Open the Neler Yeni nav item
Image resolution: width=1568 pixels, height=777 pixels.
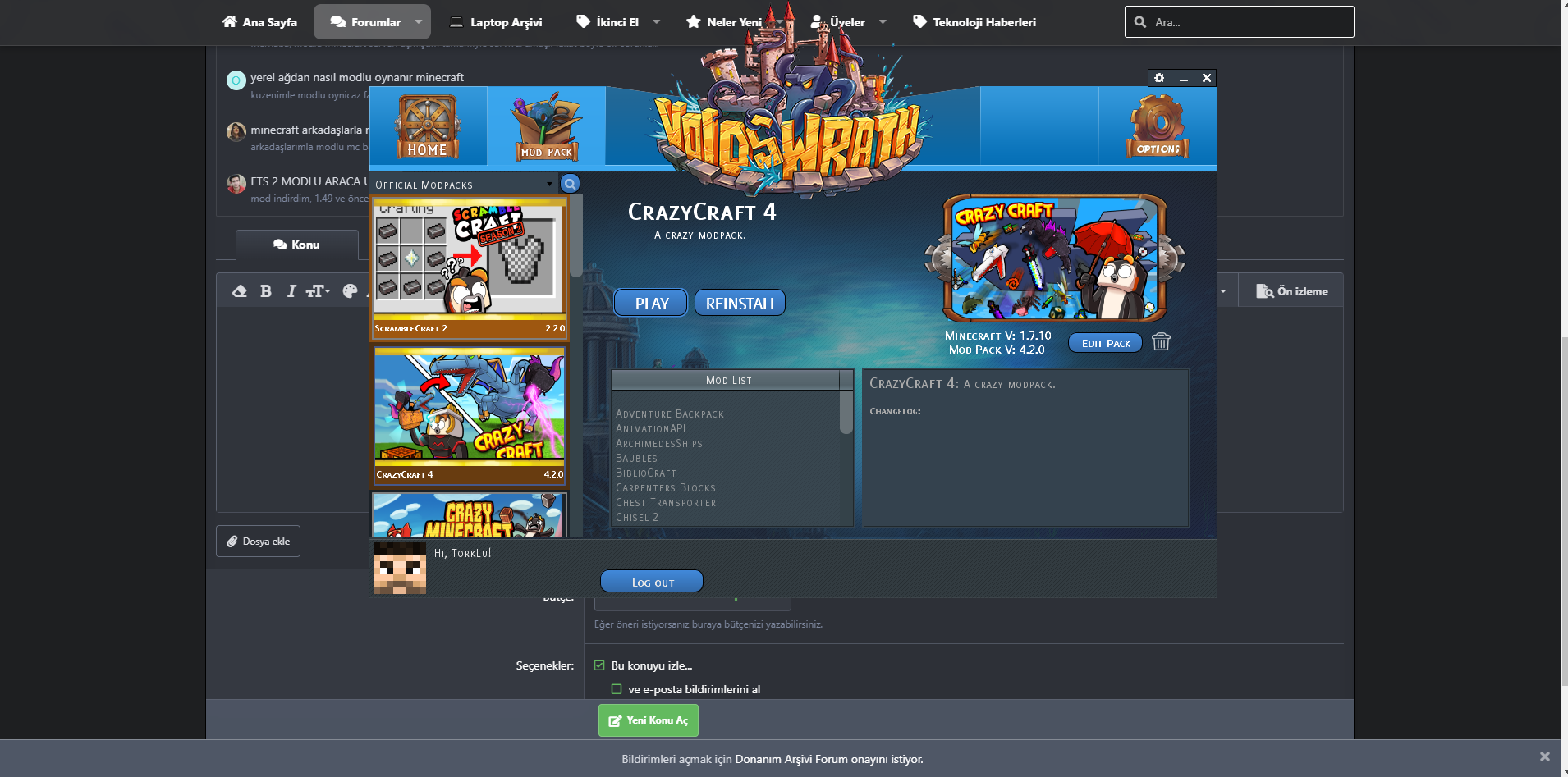pos(724,22)
